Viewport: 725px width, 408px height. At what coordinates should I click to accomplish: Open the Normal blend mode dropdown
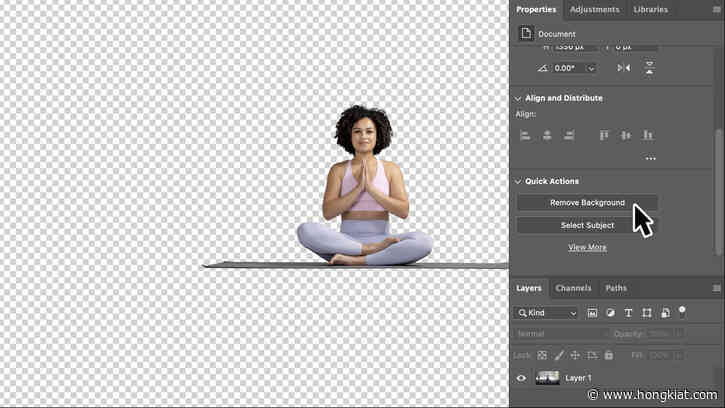(x=559, y=334)
